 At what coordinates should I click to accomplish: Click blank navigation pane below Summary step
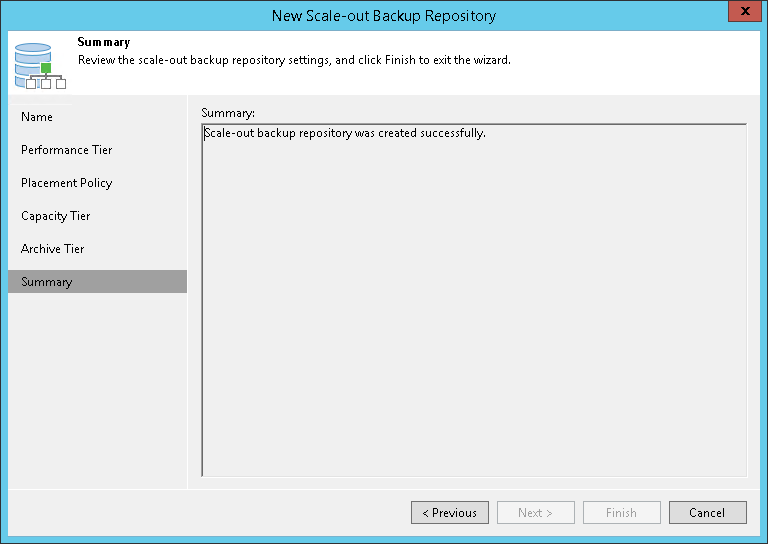click(x=97, y=390)
